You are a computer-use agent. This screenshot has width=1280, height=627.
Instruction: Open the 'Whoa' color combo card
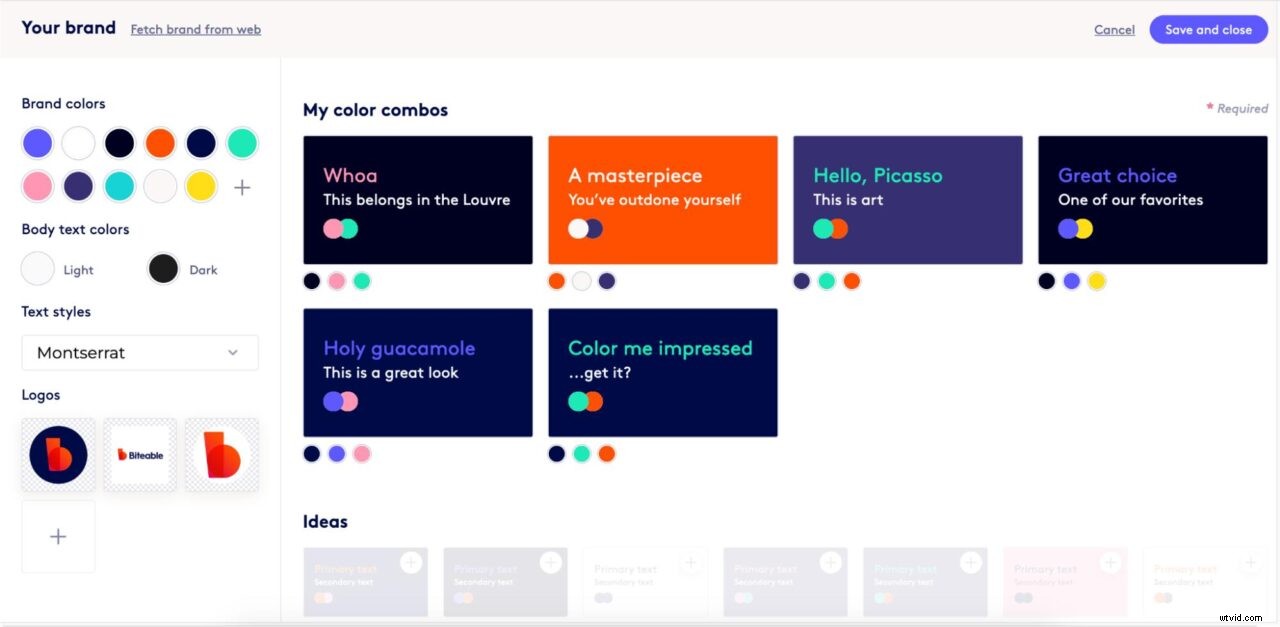click(417, 200)
